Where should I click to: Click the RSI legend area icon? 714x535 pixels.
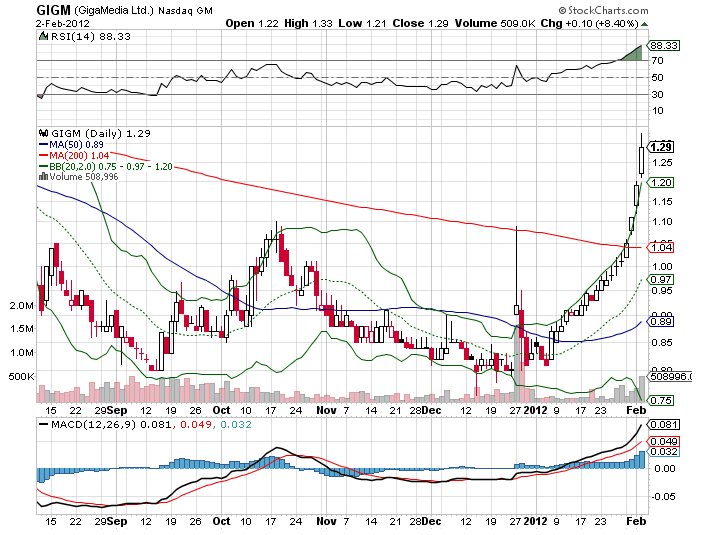(x=43, y=36)
